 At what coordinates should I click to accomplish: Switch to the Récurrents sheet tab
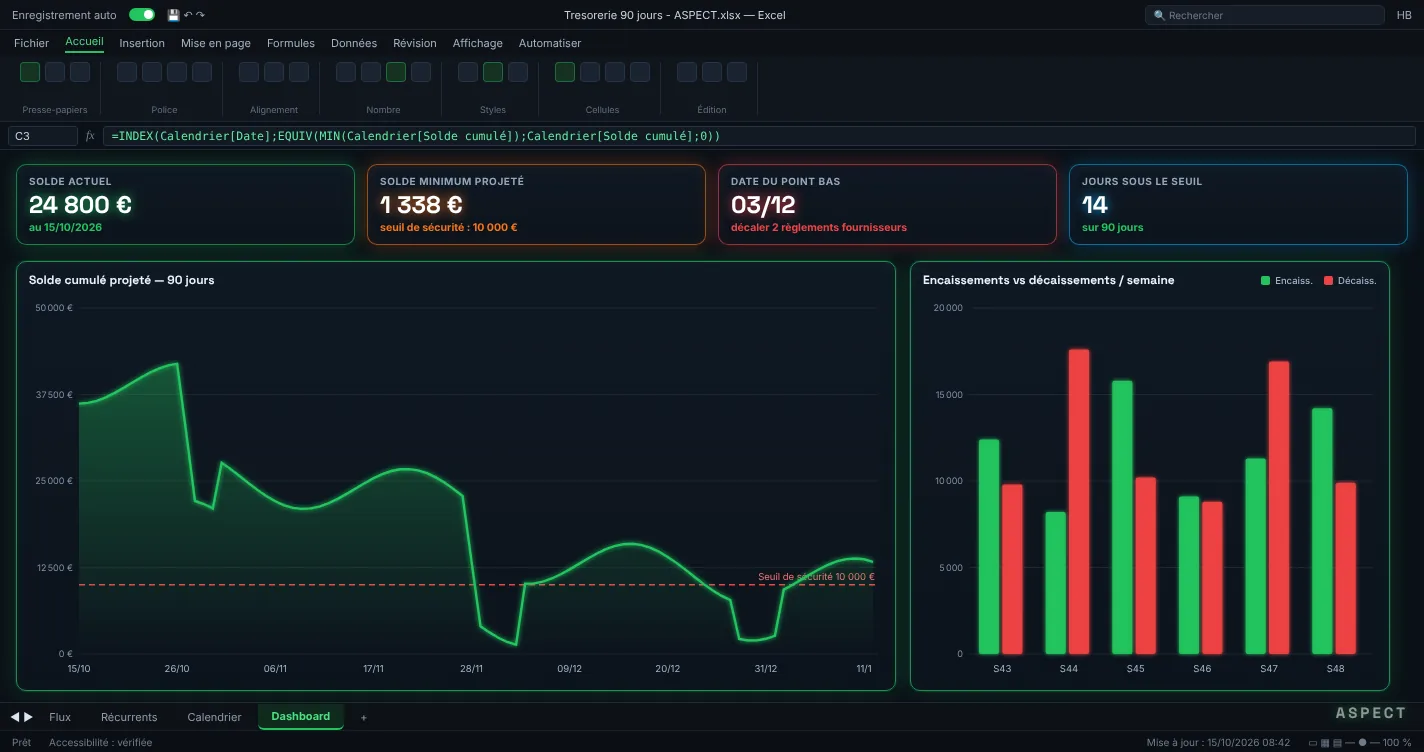pyautogui.click(x=129, y=717)
